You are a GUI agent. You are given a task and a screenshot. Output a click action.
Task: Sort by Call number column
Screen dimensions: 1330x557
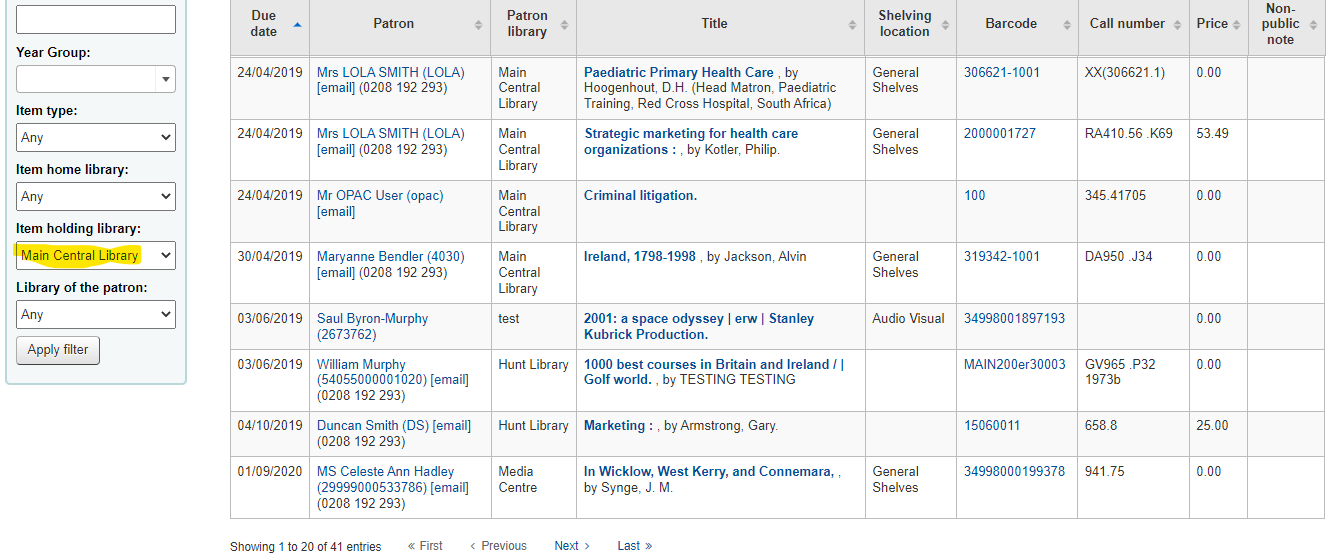pos(1133,24)
